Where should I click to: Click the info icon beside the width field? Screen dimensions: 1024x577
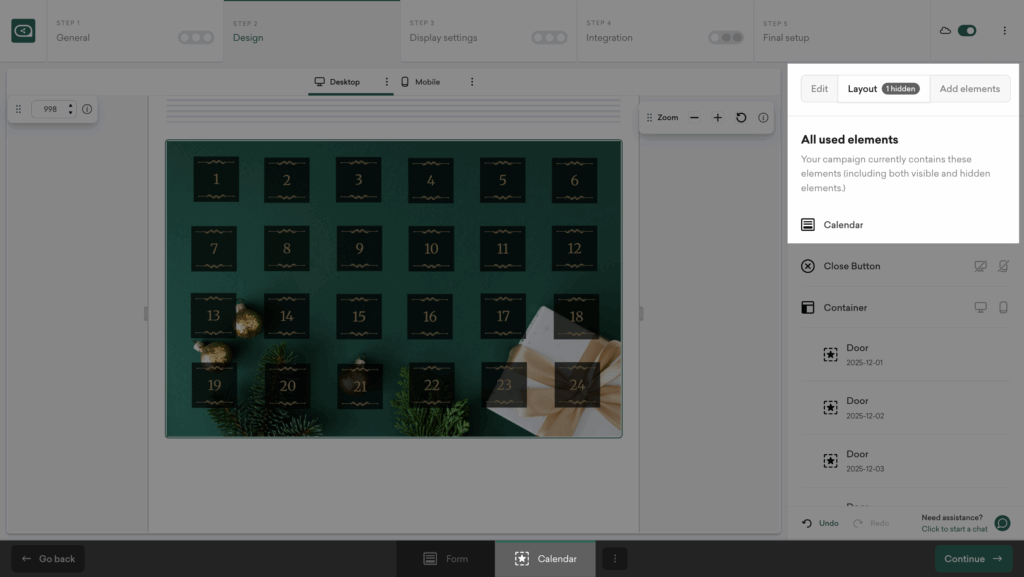[x=87, y=109]
